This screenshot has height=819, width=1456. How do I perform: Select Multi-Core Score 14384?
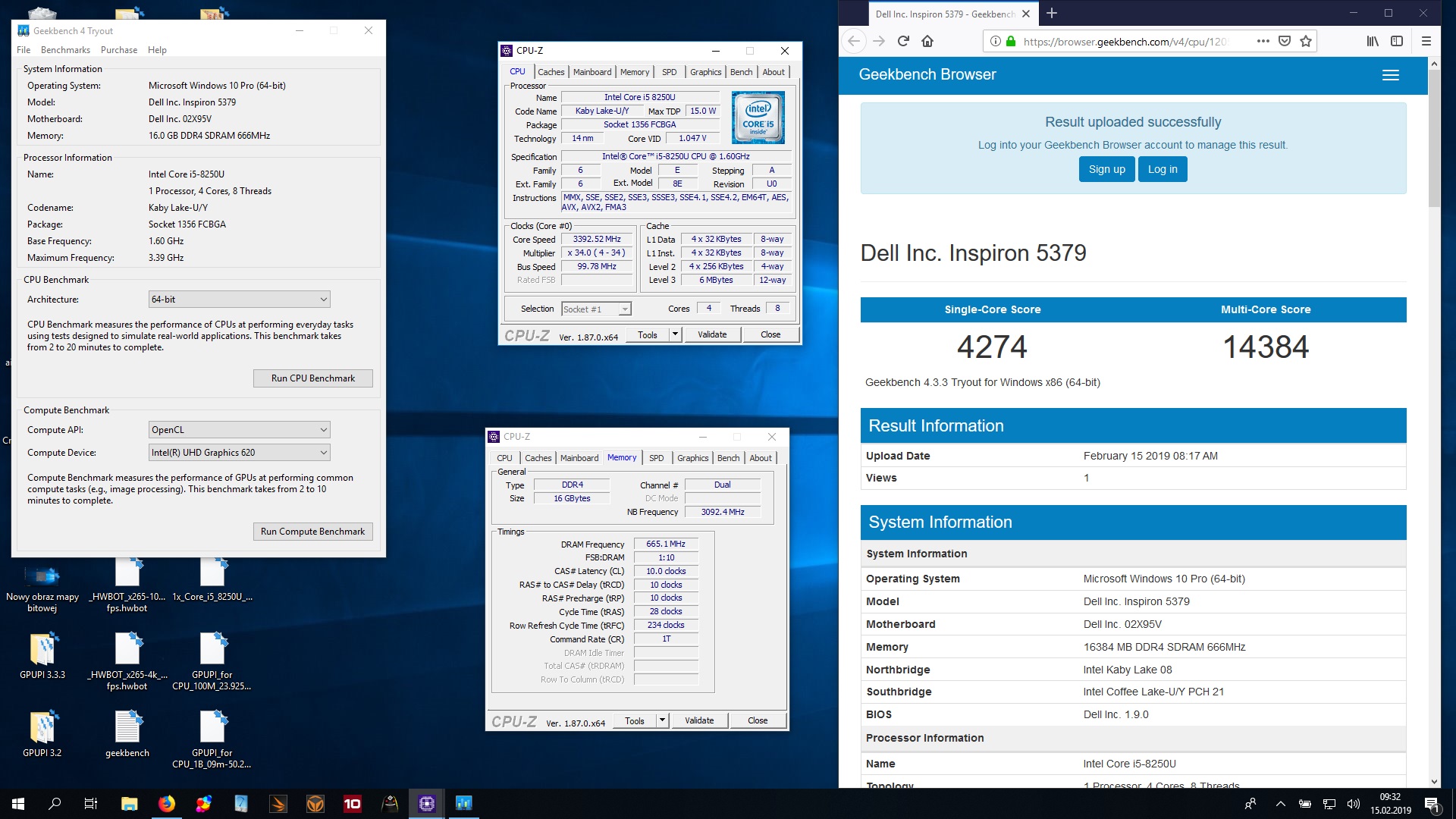pos(1266,347)
